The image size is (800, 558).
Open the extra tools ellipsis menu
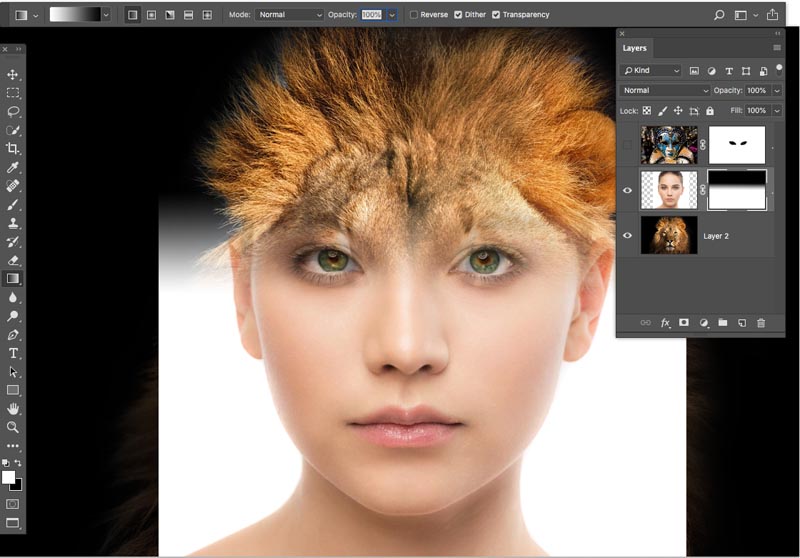coord(13,446)
